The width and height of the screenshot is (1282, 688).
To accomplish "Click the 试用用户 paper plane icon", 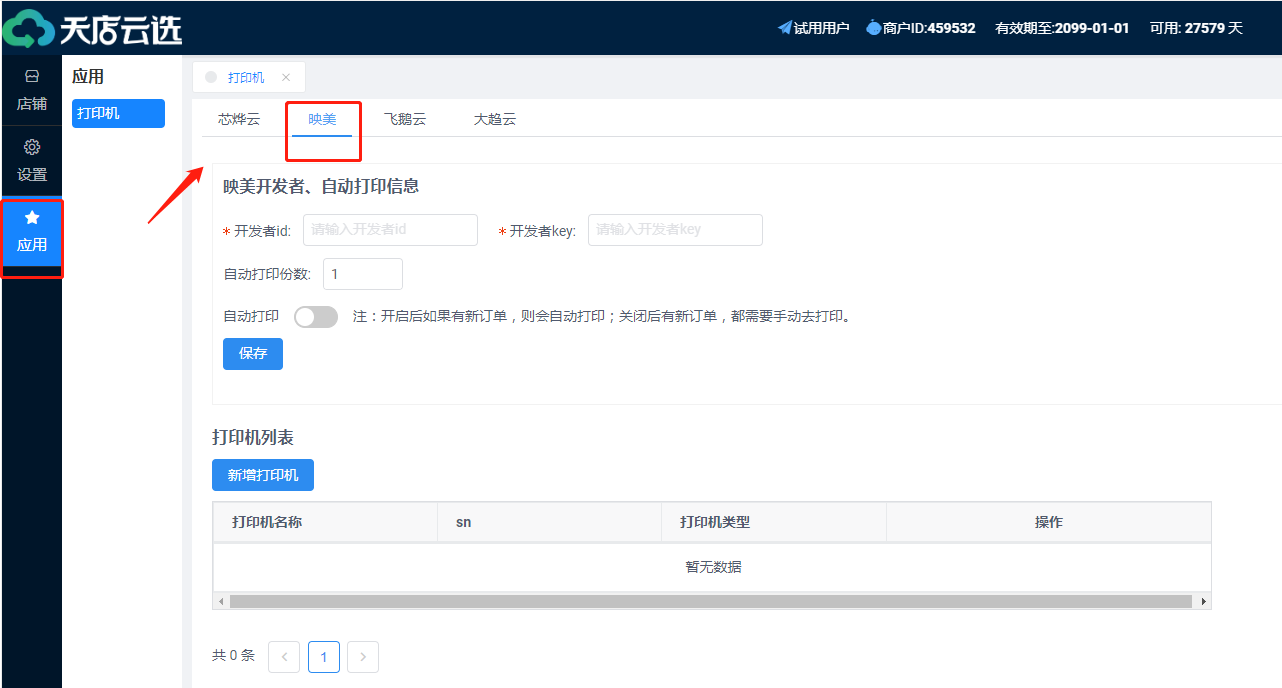I will pos(785,28).
